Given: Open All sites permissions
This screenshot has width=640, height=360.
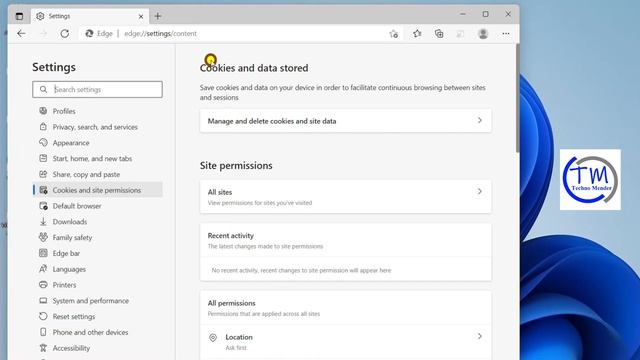Looking at the screenshot, I should (x=346, y=197).
